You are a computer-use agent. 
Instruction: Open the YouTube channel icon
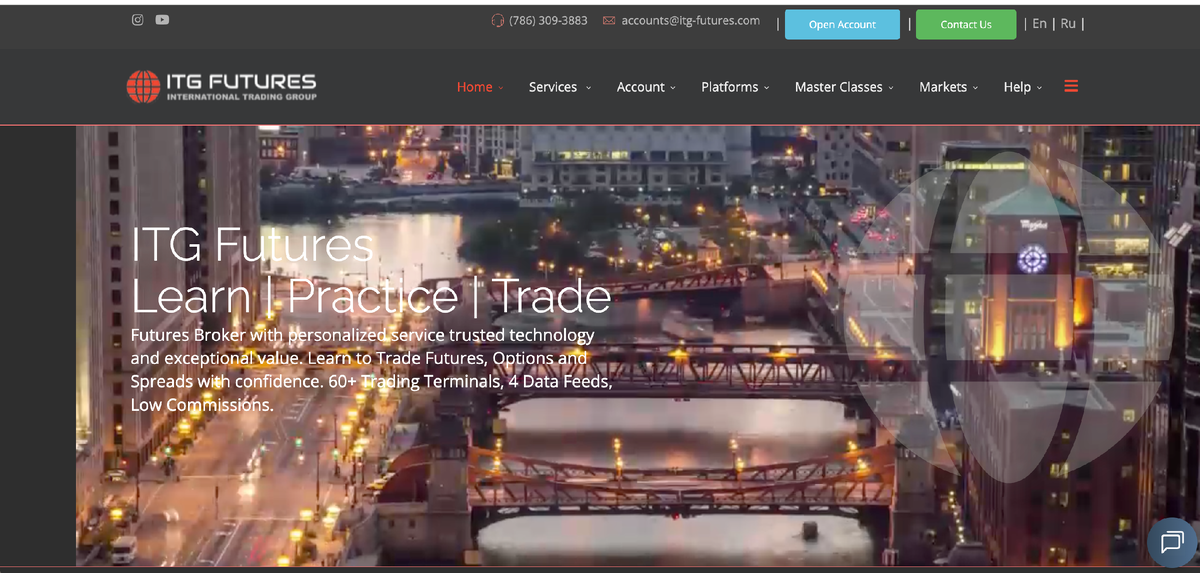point(162,20)
